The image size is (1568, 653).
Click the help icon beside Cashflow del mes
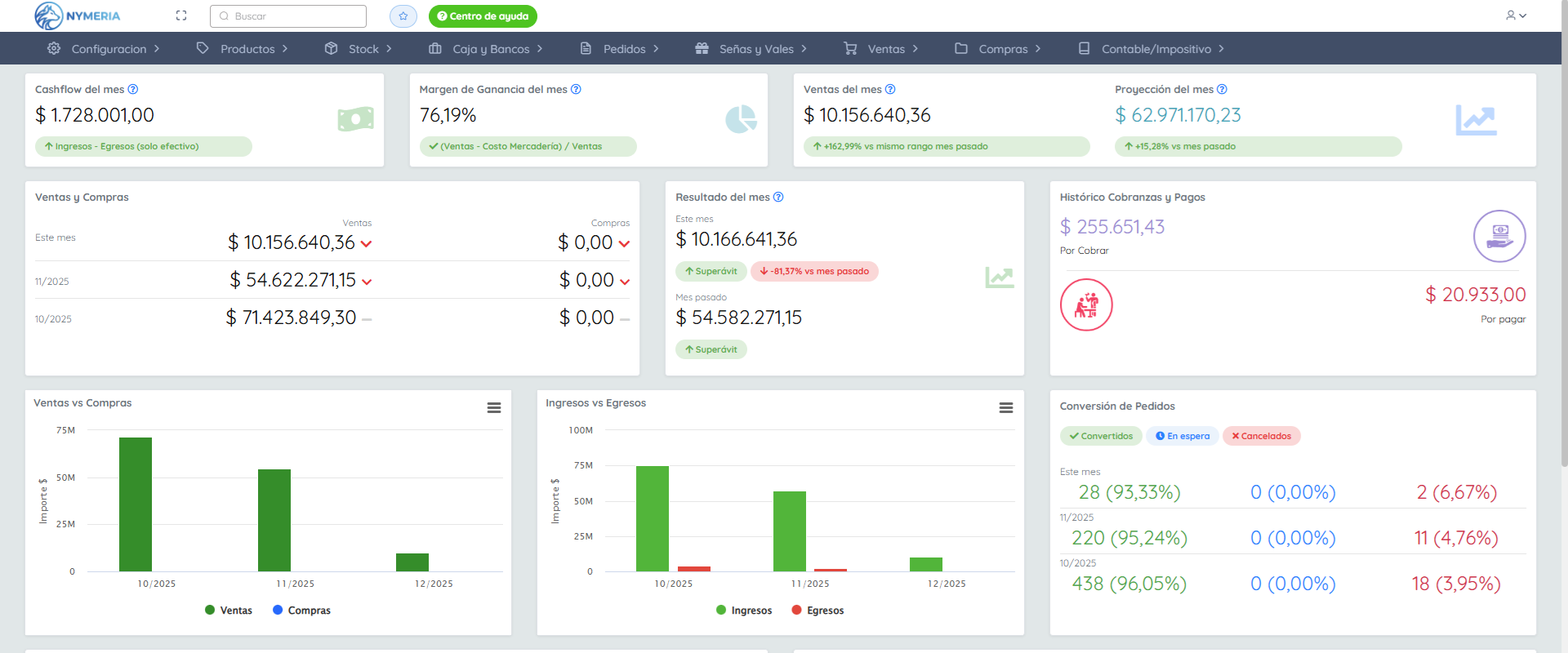pos(133,90)
